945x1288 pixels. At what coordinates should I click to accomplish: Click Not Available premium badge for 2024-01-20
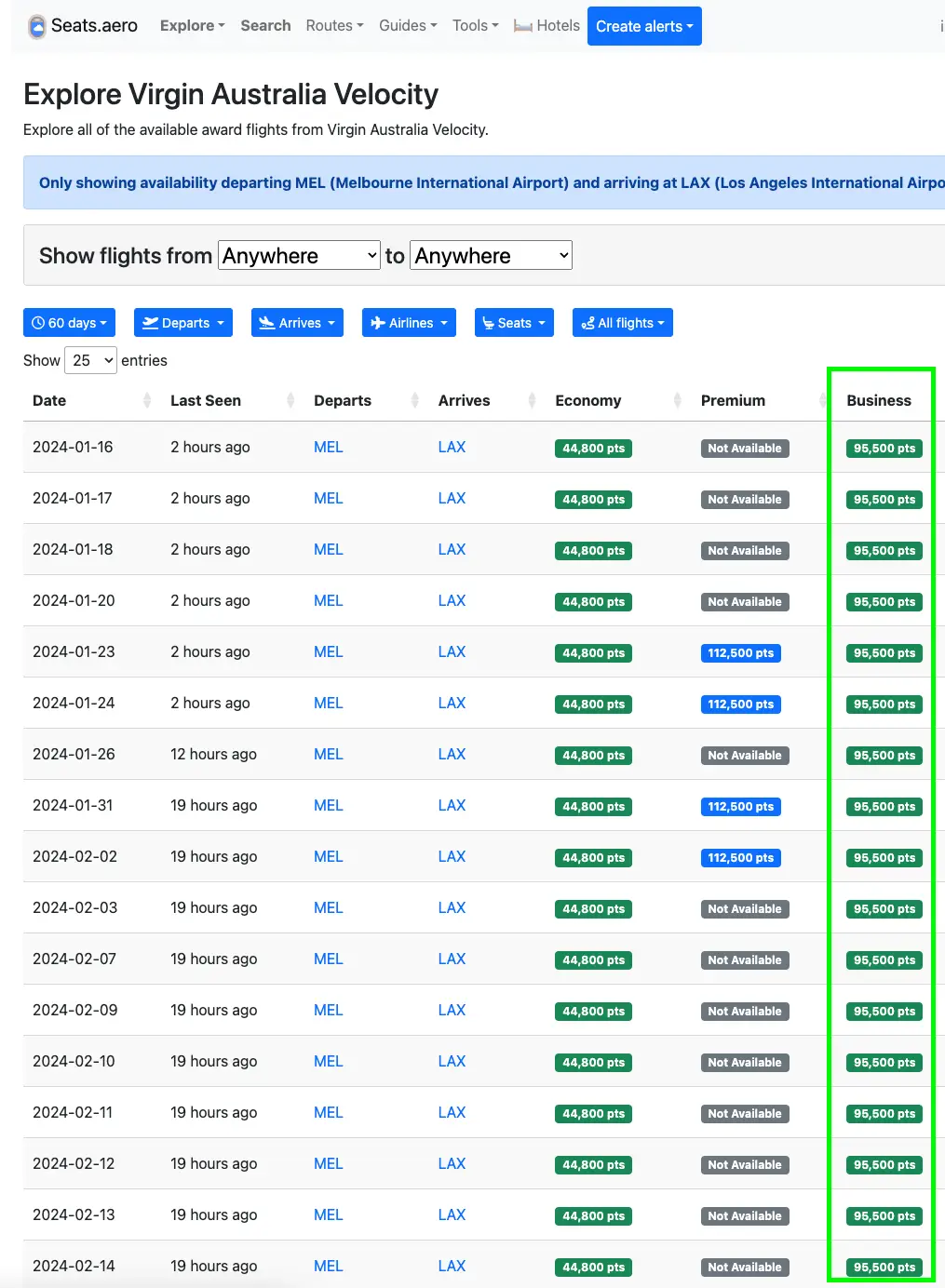pos(745,602)
